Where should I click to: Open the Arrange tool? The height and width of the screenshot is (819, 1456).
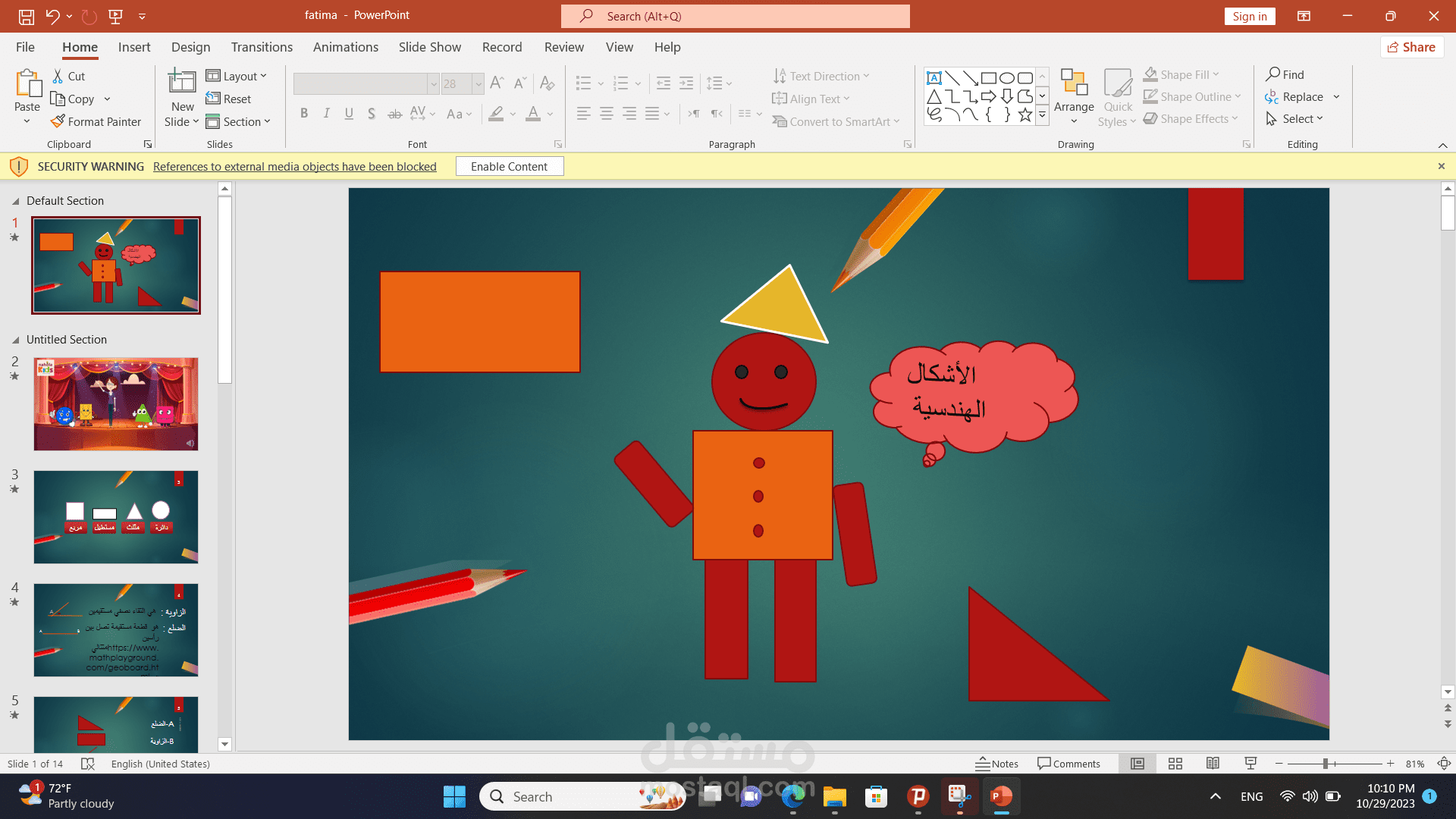pyautogui.click(x=1074, y=96)
